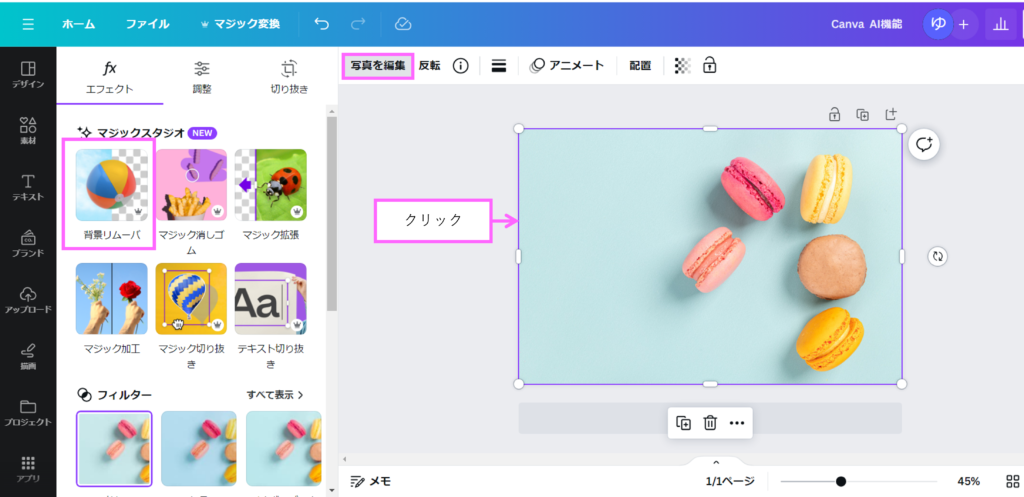Click the rotate handle beside image

[937, 256]
